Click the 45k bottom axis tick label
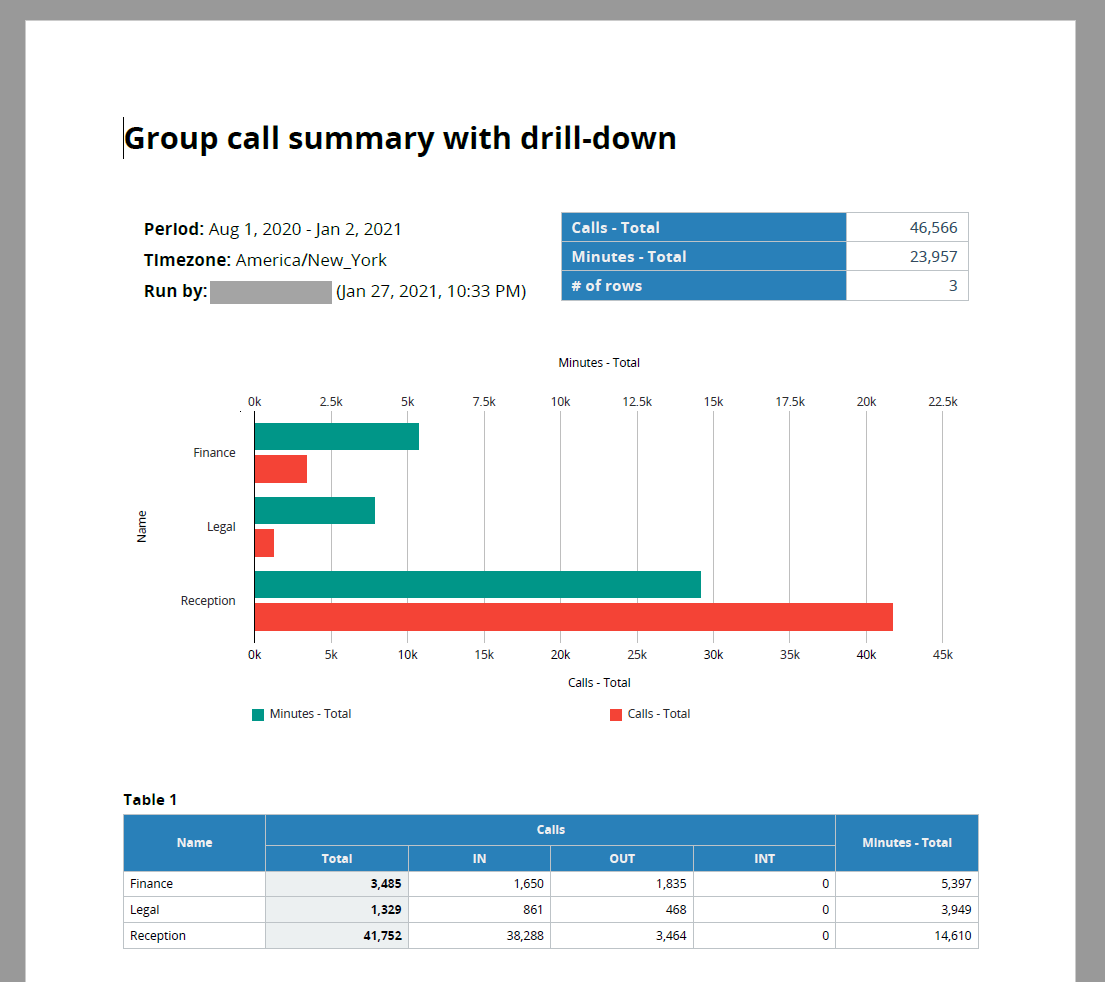The height and width of the screenshot is (982, 1105). (x=942, y=655)
